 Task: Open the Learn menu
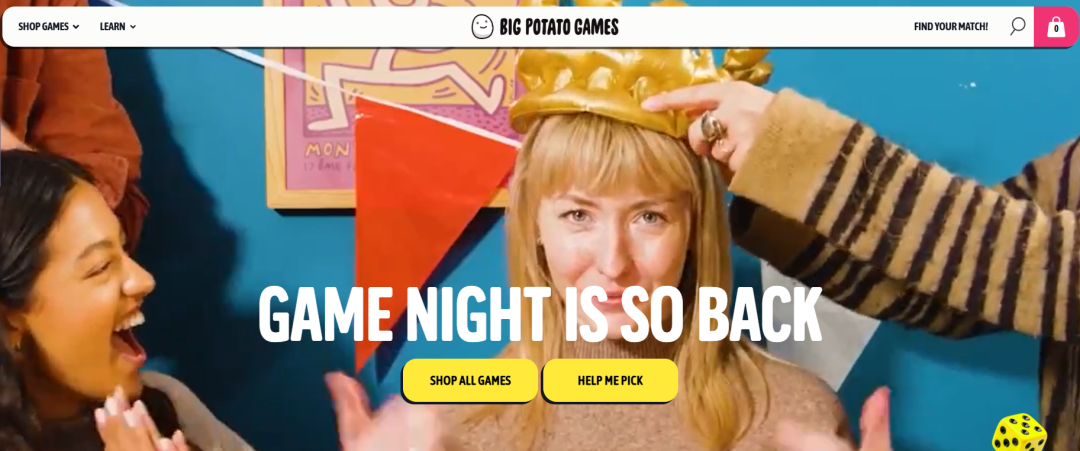pyautogui.click(x=118, y=27)
